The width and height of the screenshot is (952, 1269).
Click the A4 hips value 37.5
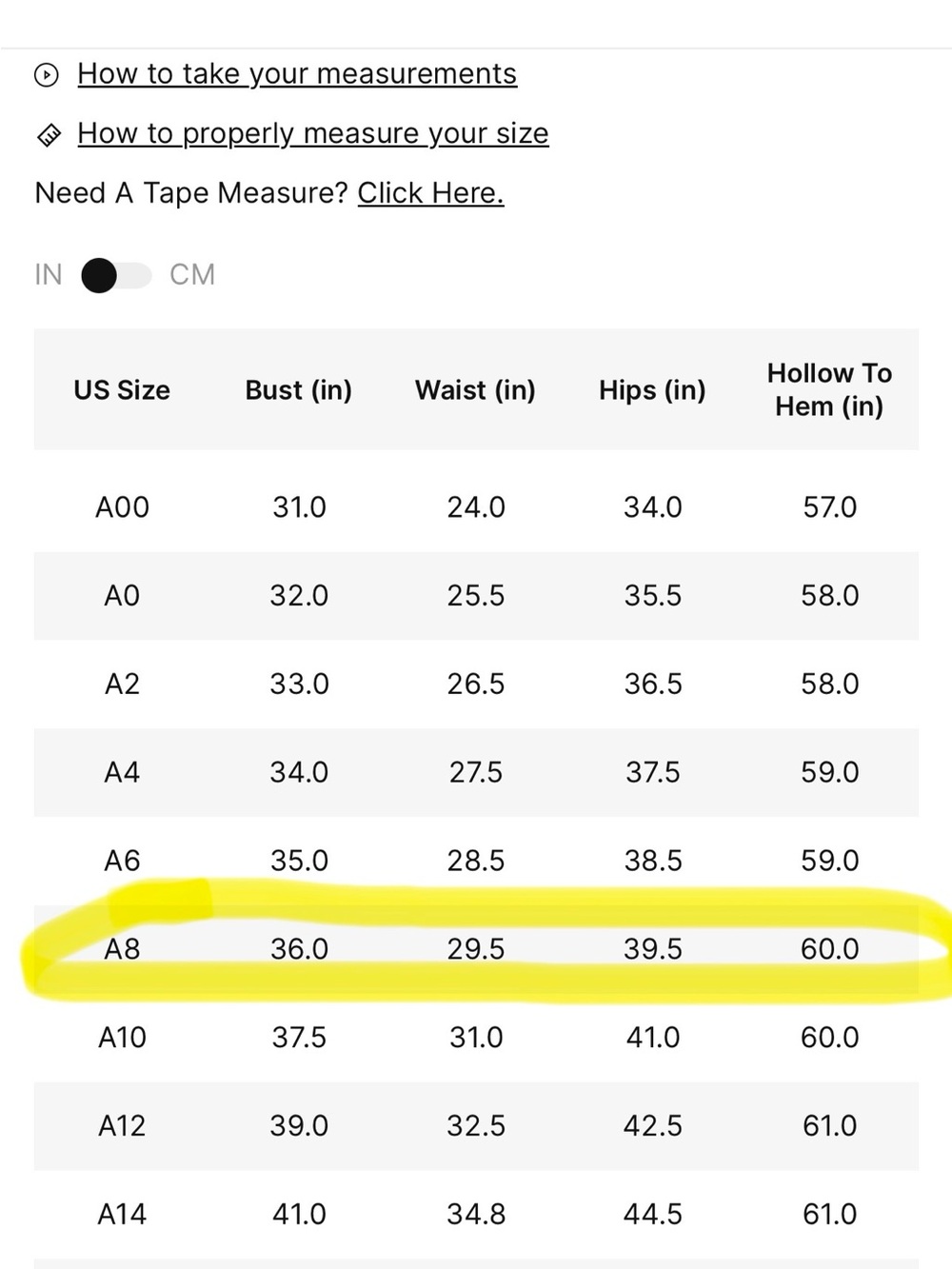(653, 772)
